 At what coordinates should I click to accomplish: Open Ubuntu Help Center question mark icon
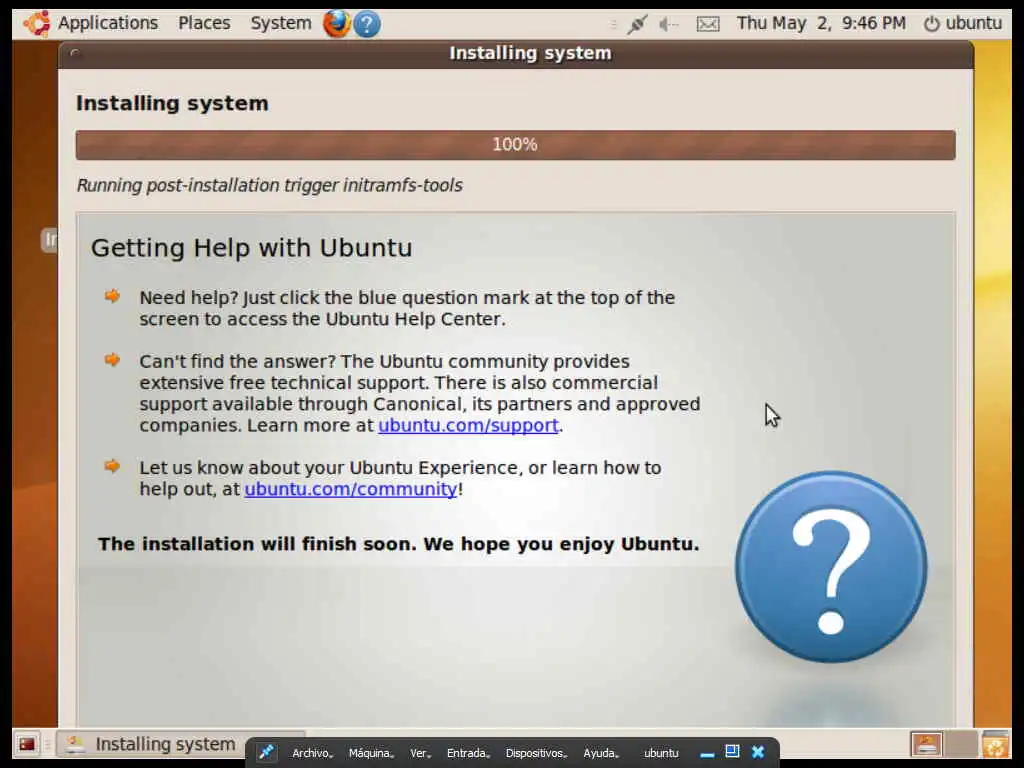click(x=367, y=24)
